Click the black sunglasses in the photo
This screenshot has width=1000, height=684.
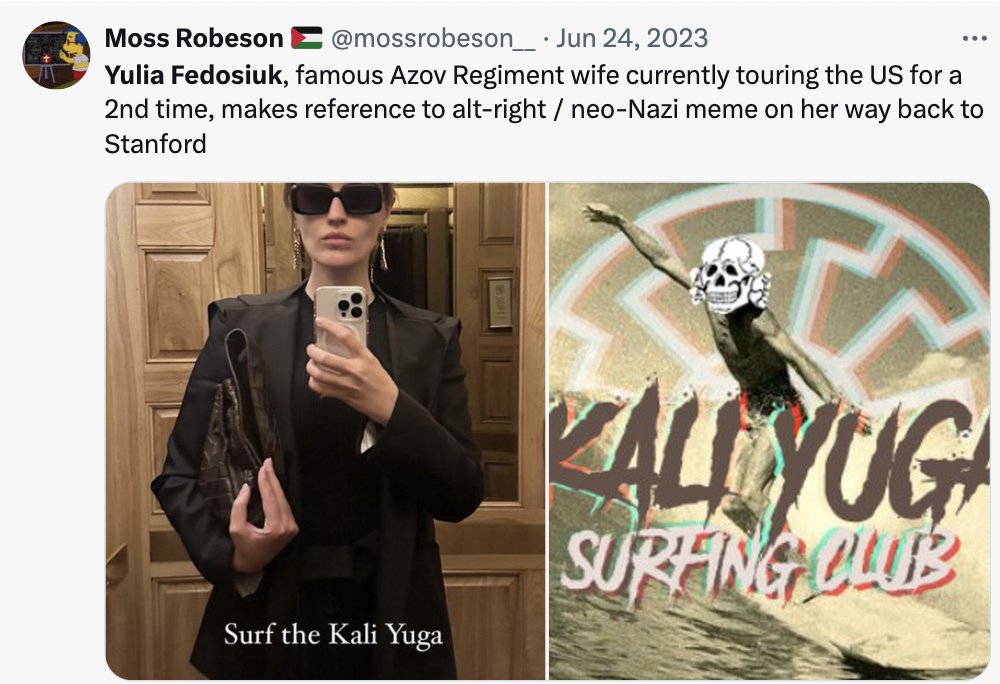(337, 199)
